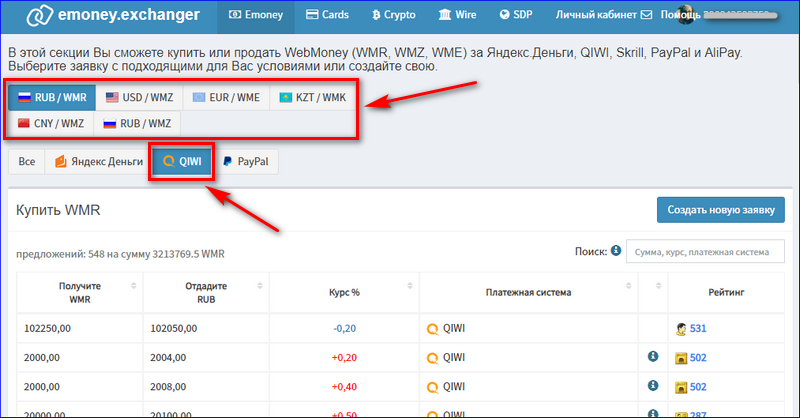Open the Emoney section tab
800x418 pixels.
[256, 15]
